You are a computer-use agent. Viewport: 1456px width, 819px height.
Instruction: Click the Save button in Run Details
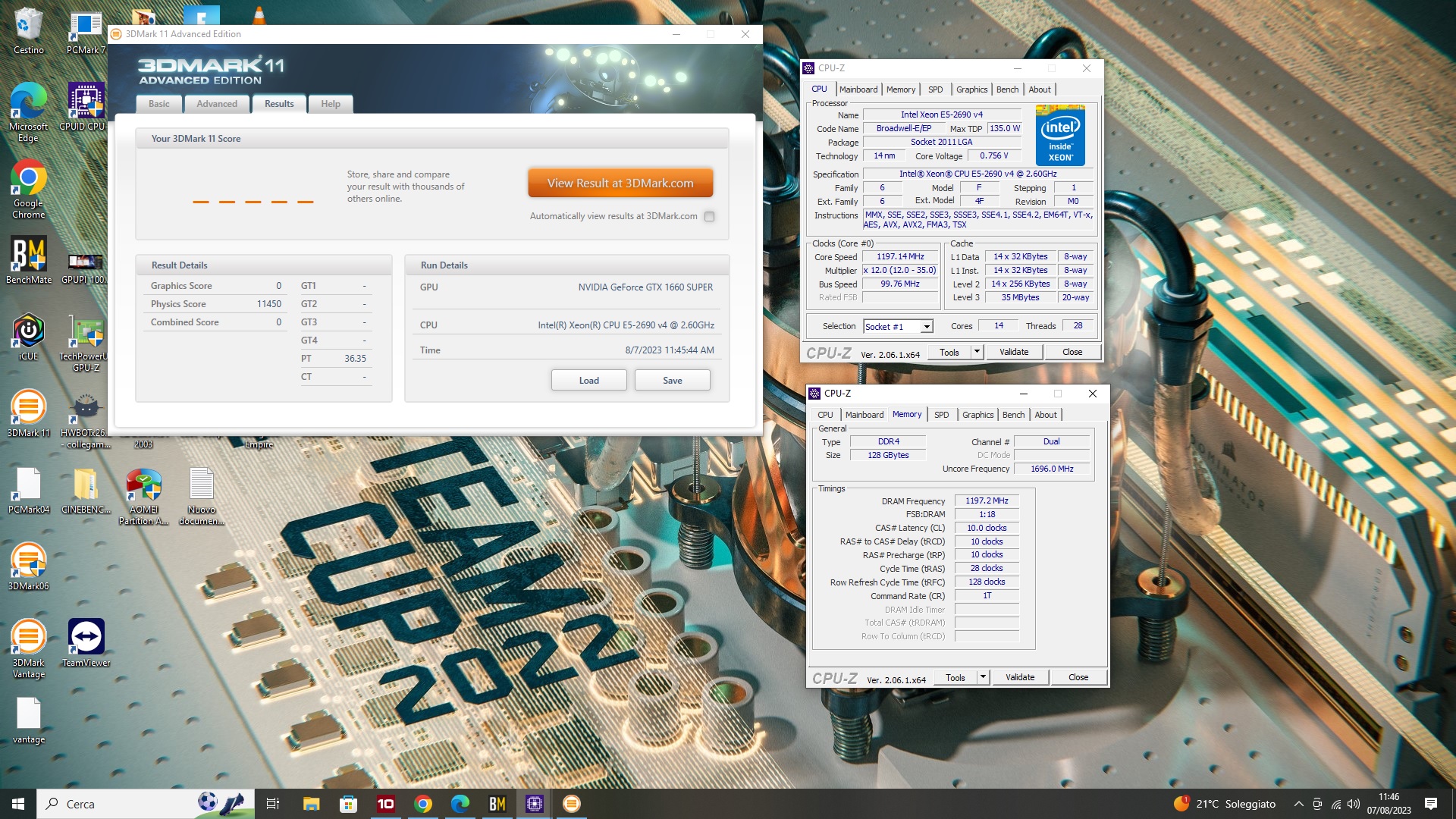[673, 380]
